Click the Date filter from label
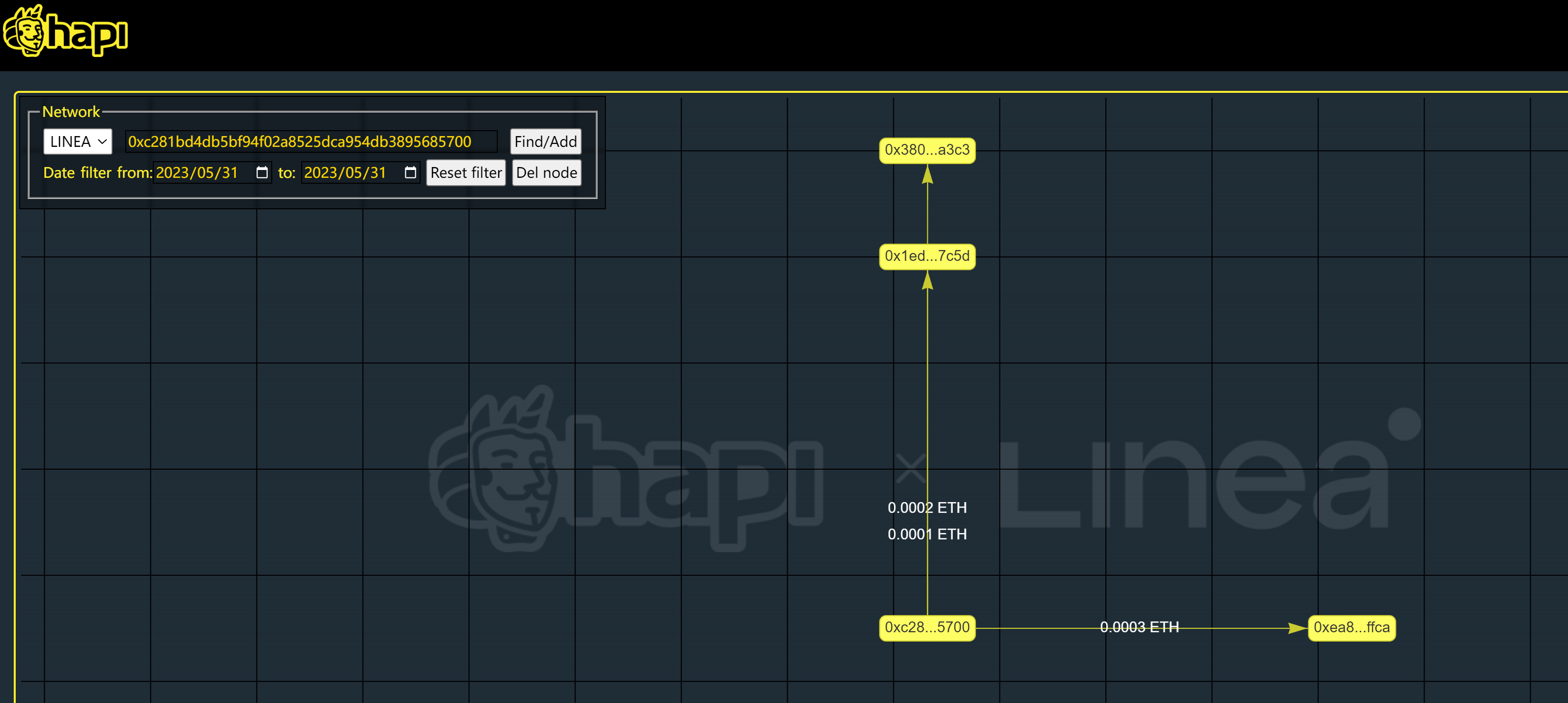Image resolution: width=1568 pixels, height=703 pixels. (x=97, y=173)
